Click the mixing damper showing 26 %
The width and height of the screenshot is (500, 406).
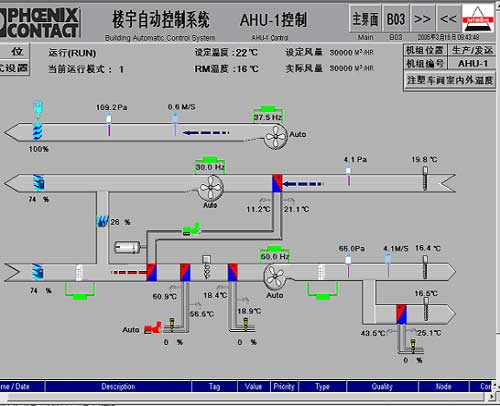pos(102,221)
